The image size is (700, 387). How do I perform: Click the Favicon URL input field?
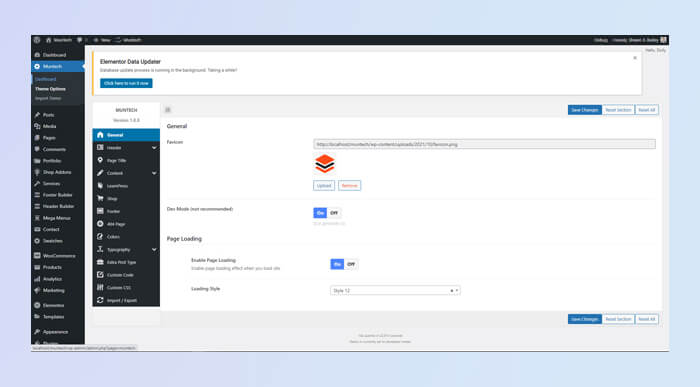click(484, 144)
